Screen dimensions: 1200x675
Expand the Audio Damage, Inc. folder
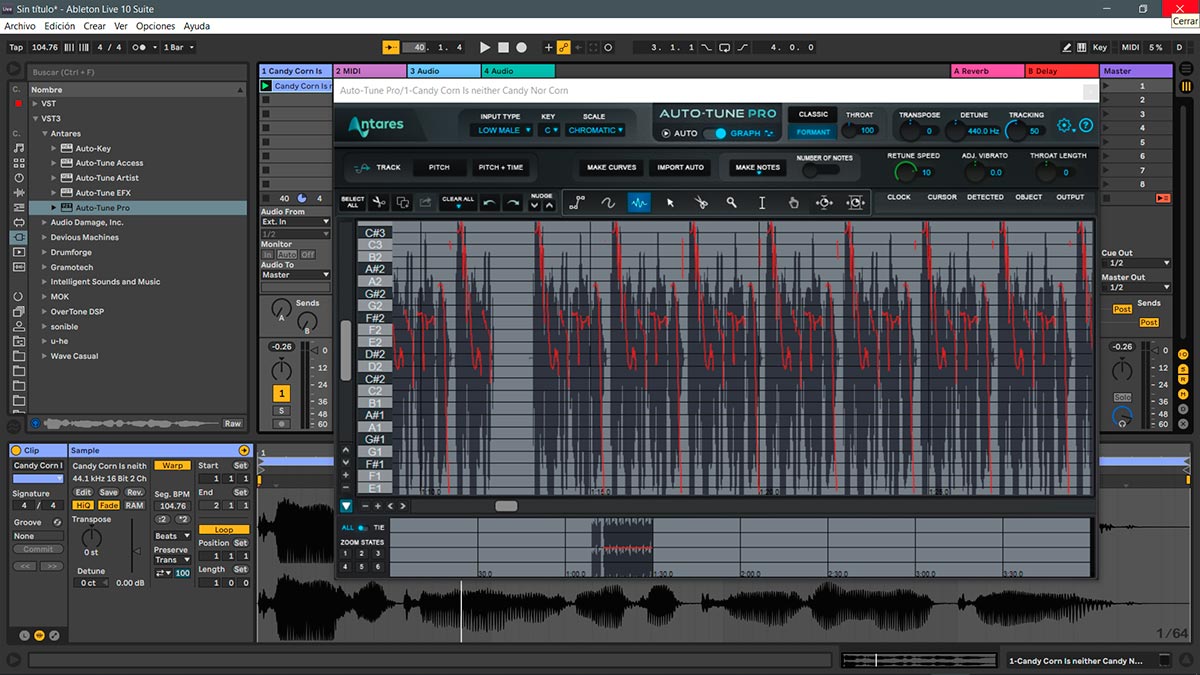(x=45, y=223)
